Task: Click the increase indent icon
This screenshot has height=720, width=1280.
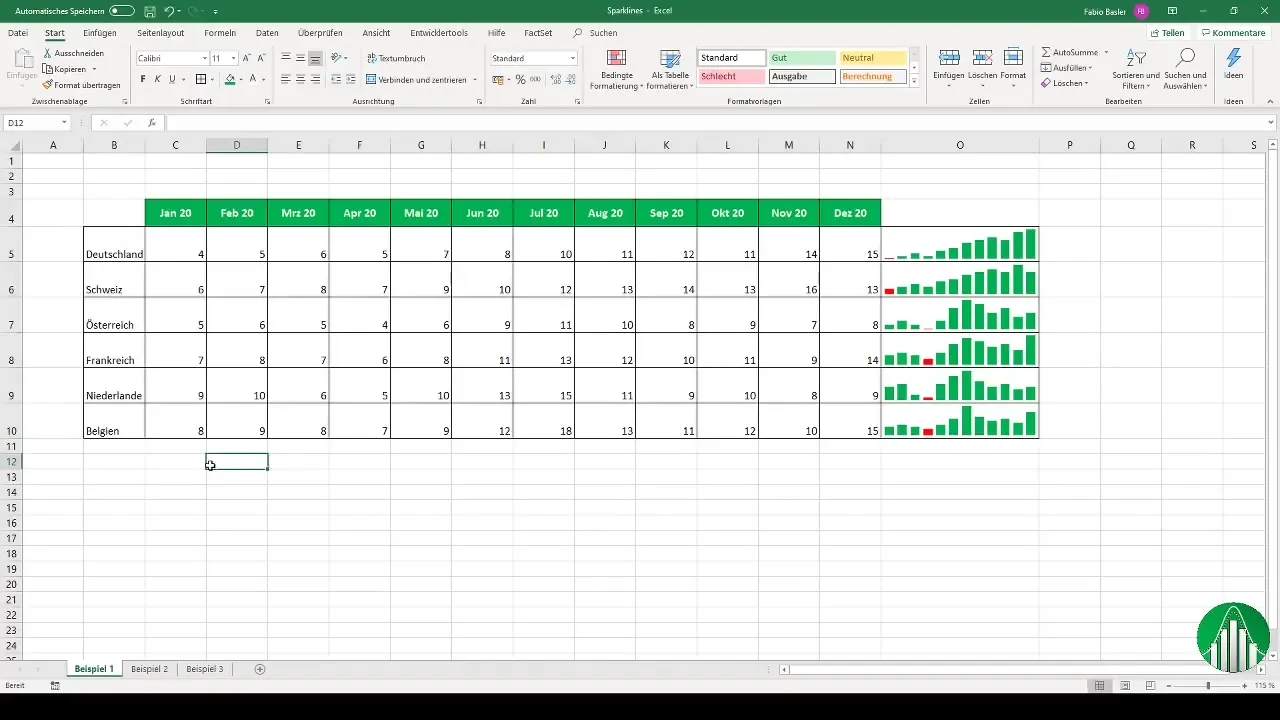Action: coord(351,79)
